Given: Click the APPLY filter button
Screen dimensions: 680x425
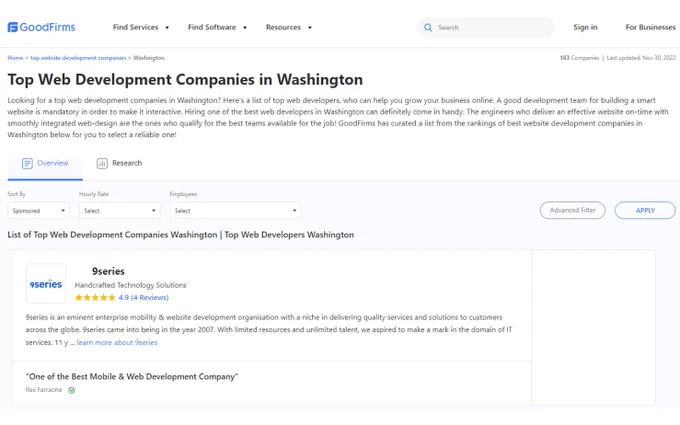Looking at the screenshot, I should (x=645, y=210).
